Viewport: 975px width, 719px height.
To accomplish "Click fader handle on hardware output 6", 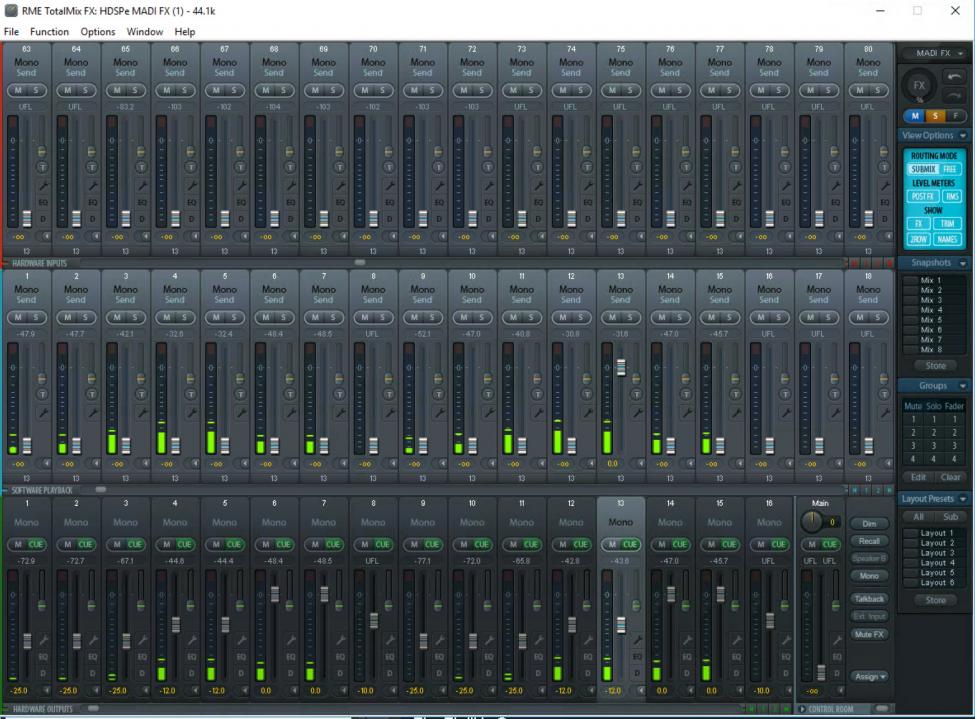I will 274,593.
